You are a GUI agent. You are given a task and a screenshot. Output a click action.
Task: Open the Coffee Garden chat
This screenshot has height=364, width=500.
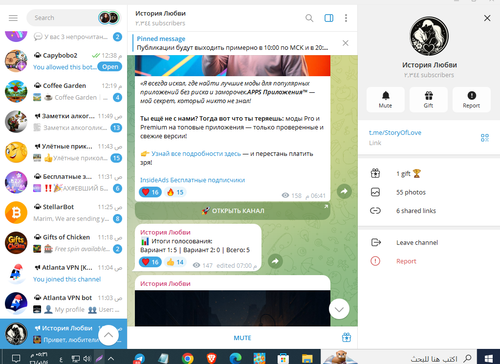63,91
